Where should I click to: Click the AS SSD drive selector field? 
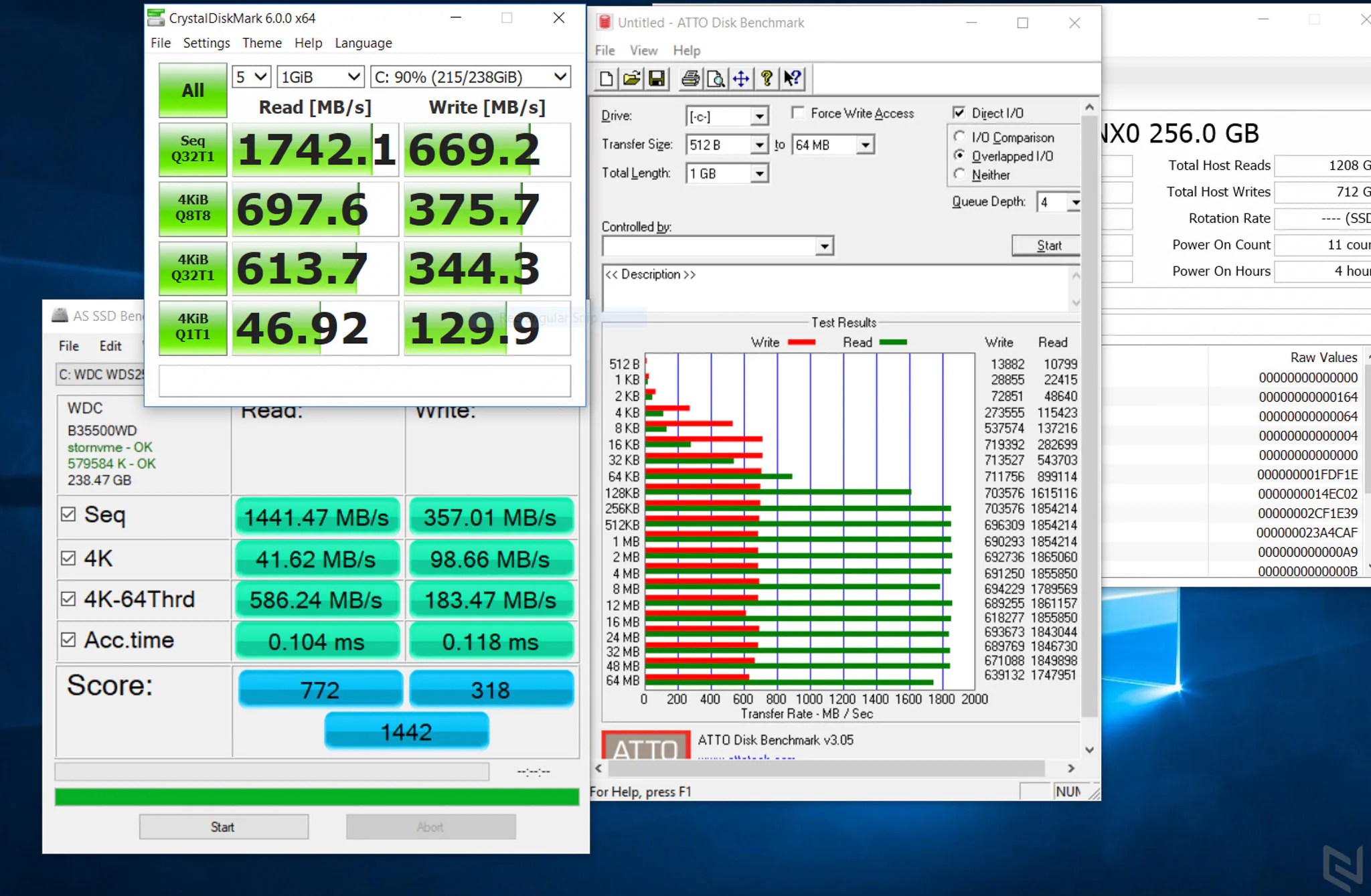click(100, 374)
